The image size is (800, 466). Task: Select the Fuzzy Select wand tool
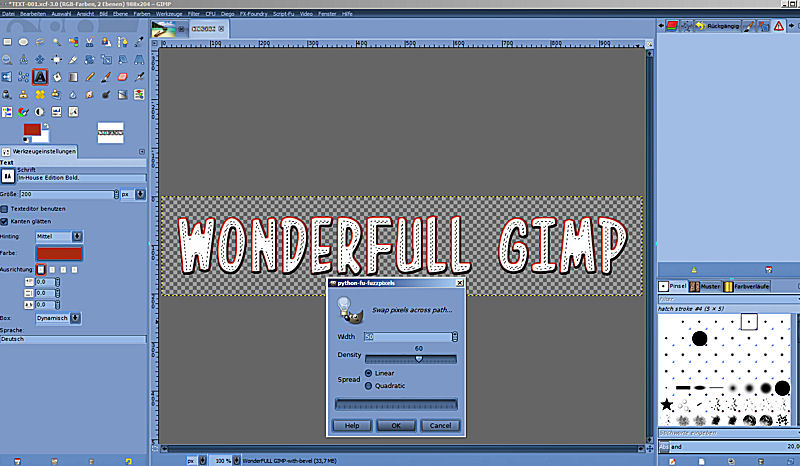tap(56, 42)
